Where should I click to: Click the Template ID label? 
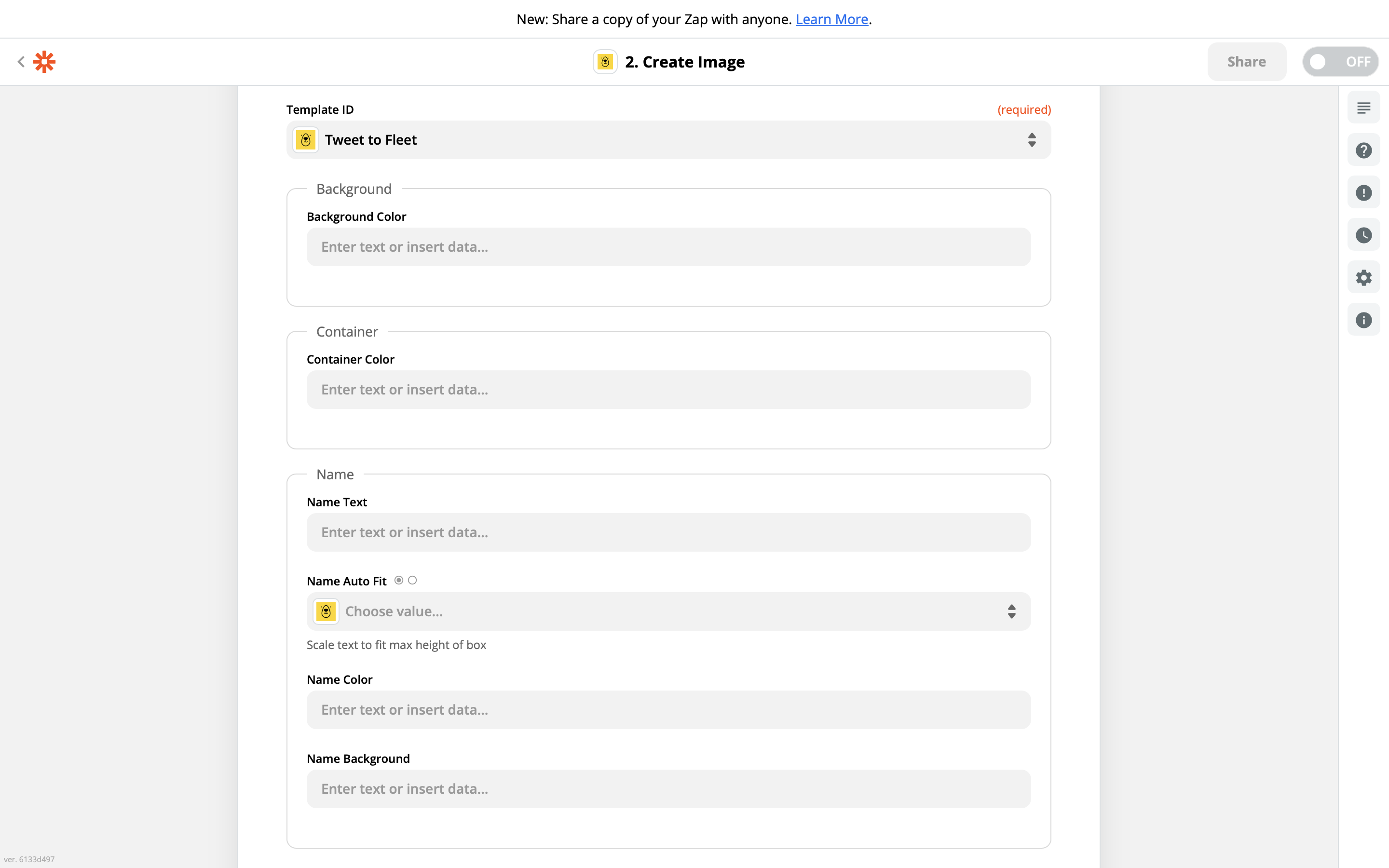click(x=320, y=109)
